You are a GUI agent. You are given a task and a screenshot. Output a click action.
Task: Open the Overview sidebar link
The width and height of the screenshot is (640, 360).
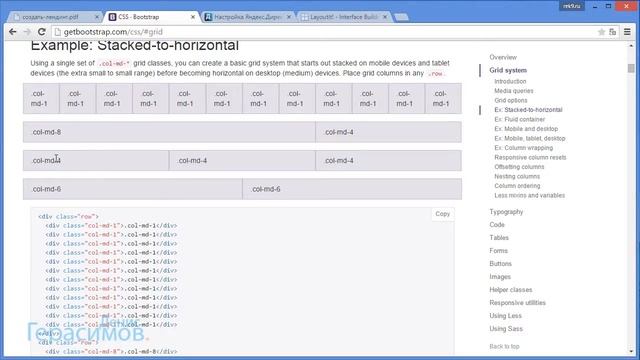pos(503,58)
